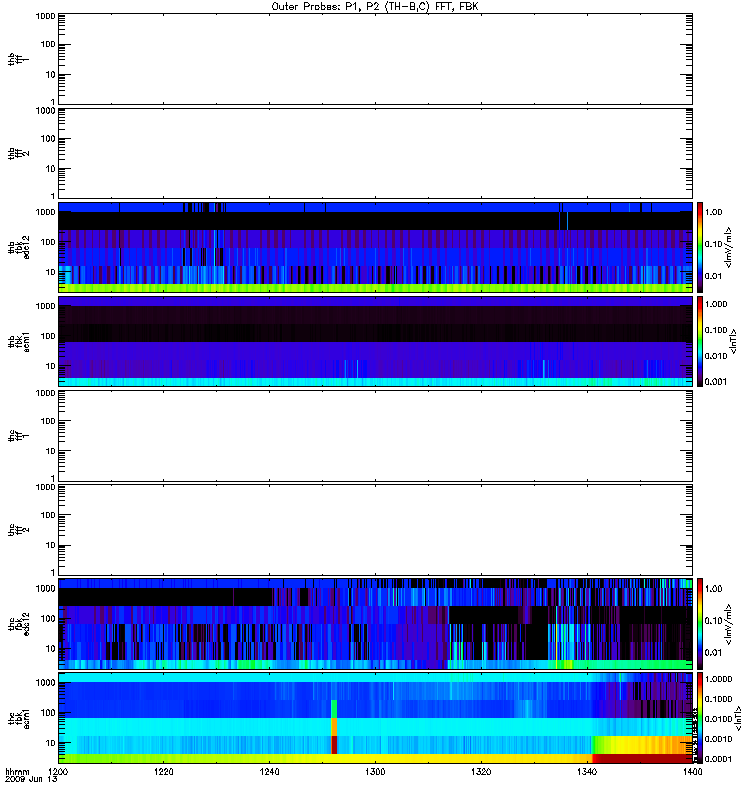The height and width of the screenshot is (800, 750).
Task: Click the "thc fff 2" y-axis label
Action: (x=18, y=530)
